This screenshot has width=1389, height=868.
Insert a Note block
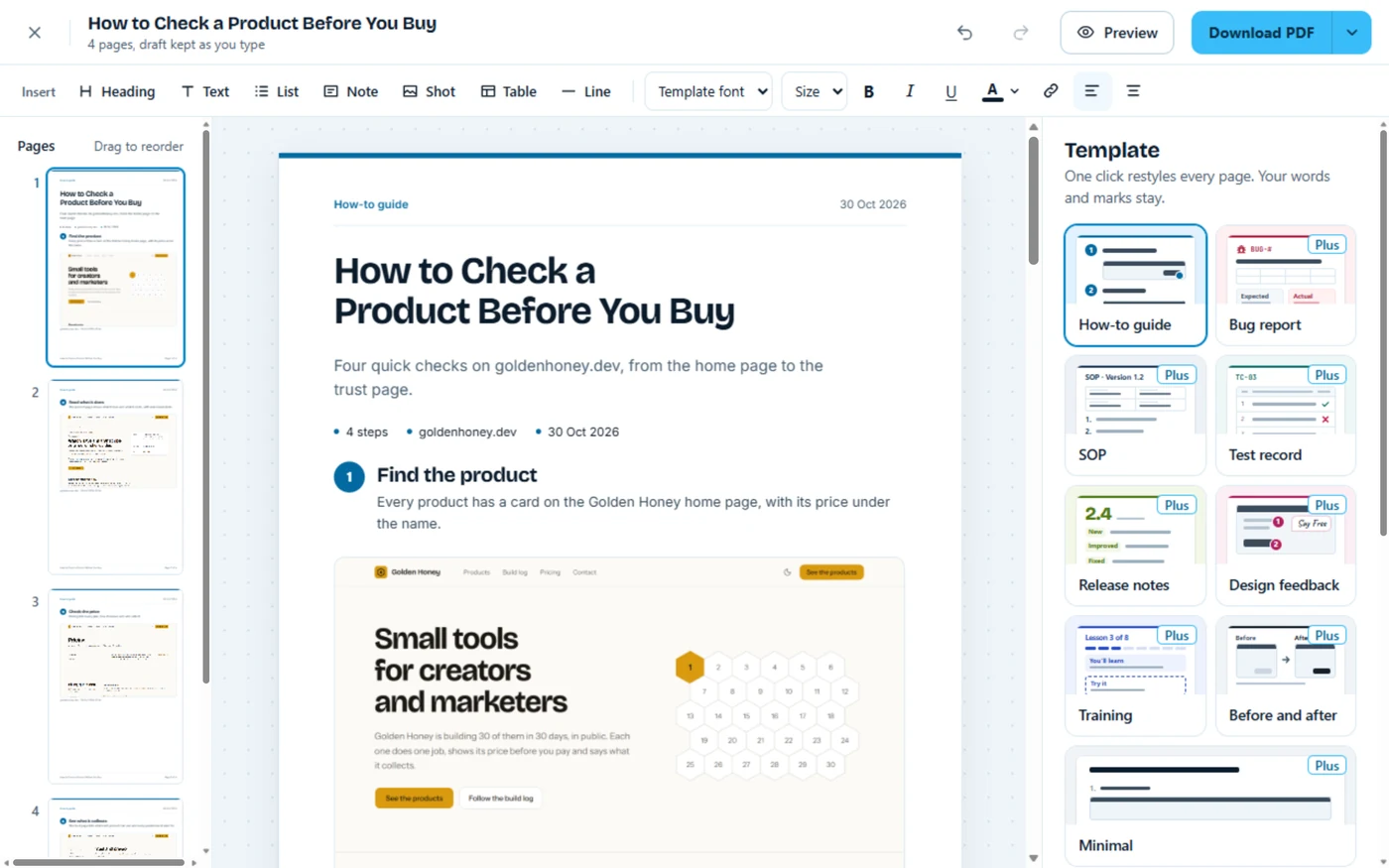point(351,91)
